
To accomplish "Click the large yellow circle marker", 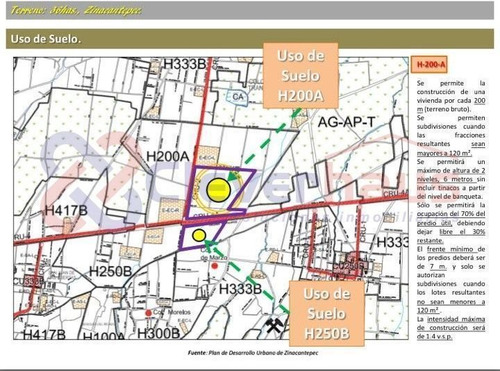I will pos(218,190).
